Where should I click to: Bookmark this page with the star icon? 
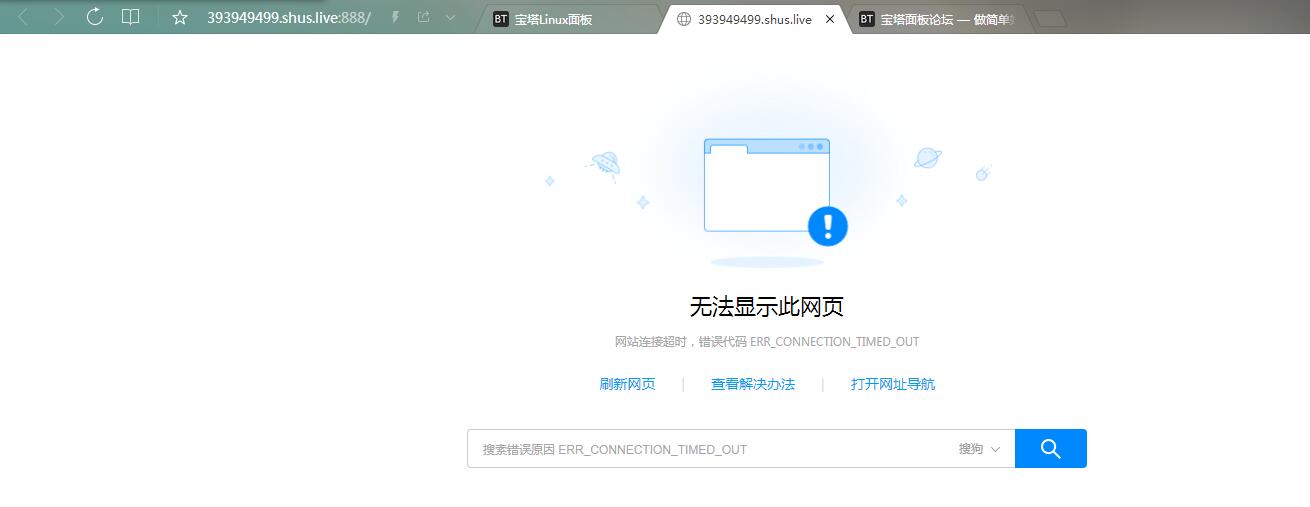pyautogui.click(x=180, y=18)
